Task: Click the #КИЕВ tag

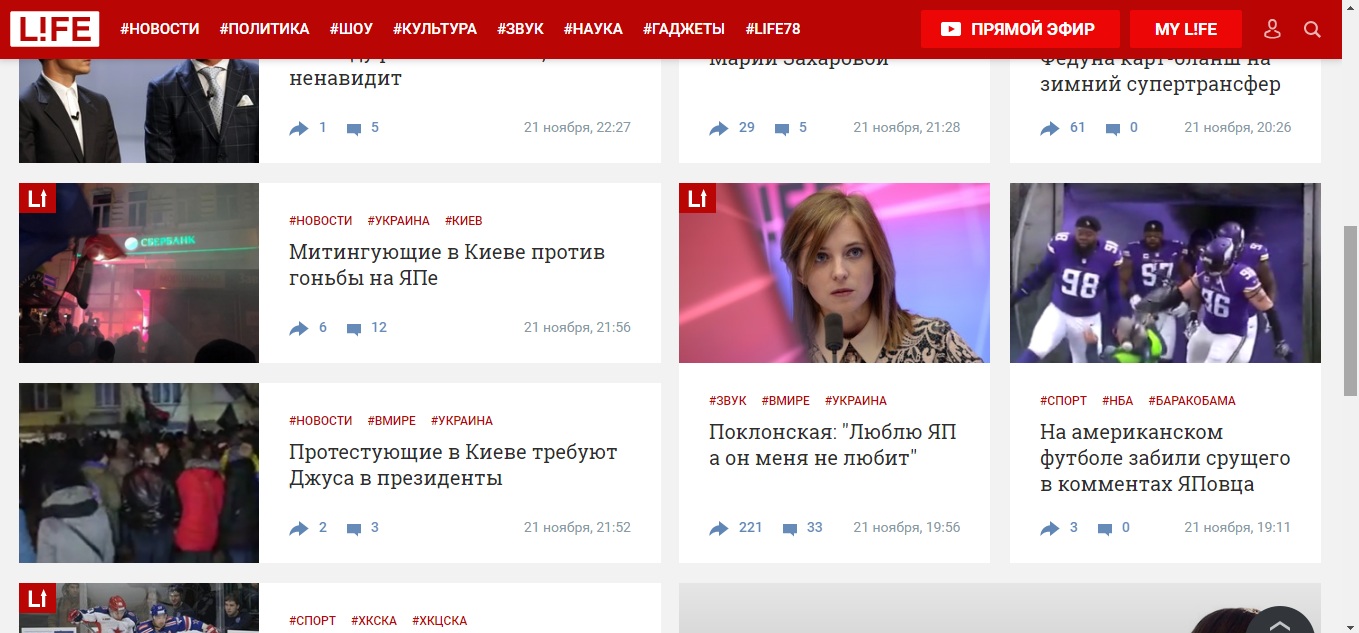Action: 464,221
